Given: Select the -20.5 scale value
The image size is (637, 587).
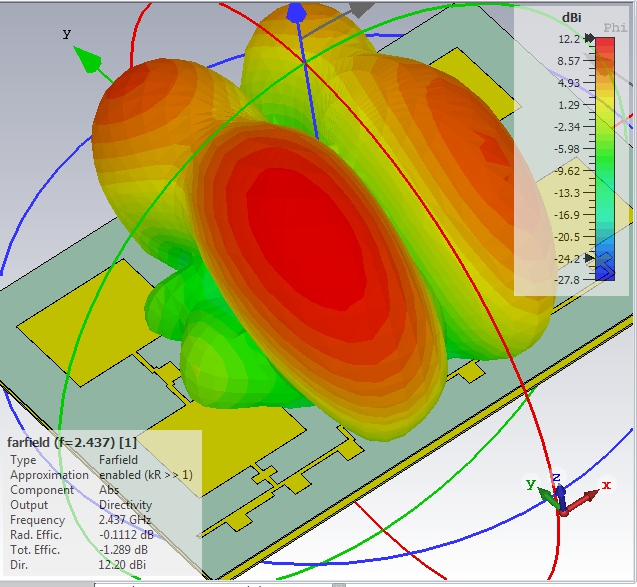Looking at the screenshot, I should pyautogui.click(x=567, y=237).
